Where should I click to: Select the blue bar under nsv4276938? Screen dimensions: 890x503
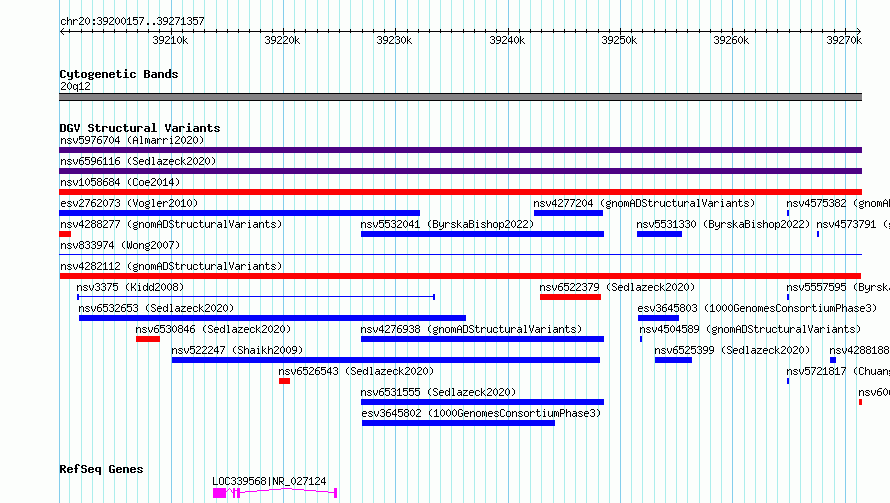click(x=482, y=339)
